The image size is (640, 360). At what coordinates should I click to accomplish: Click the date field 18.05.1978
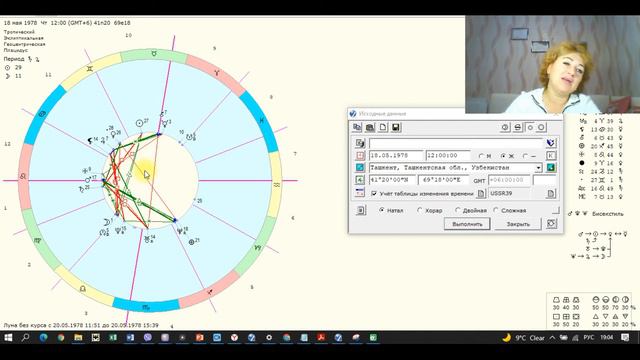[396, 156]
